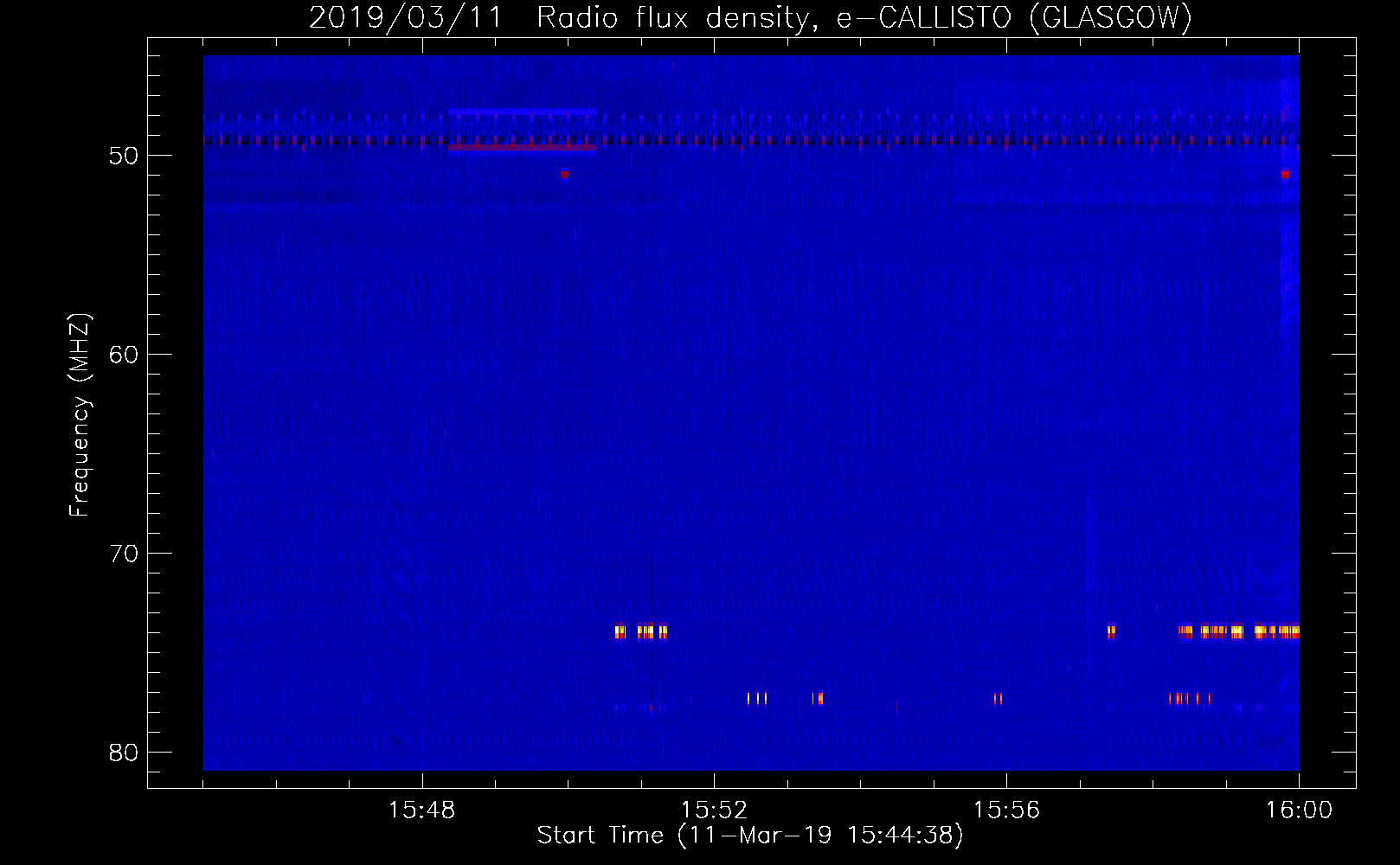1400x865 pixels.
Task: Click the 60 frequency tick label
Action: (124, 355)
